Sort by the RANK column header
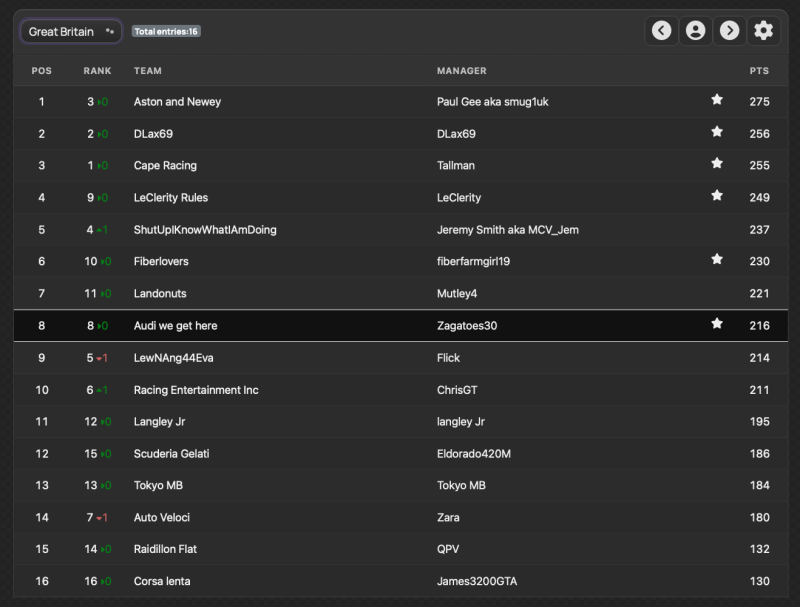The height and width of the screenshot is (607, 800). click(97, 71)
